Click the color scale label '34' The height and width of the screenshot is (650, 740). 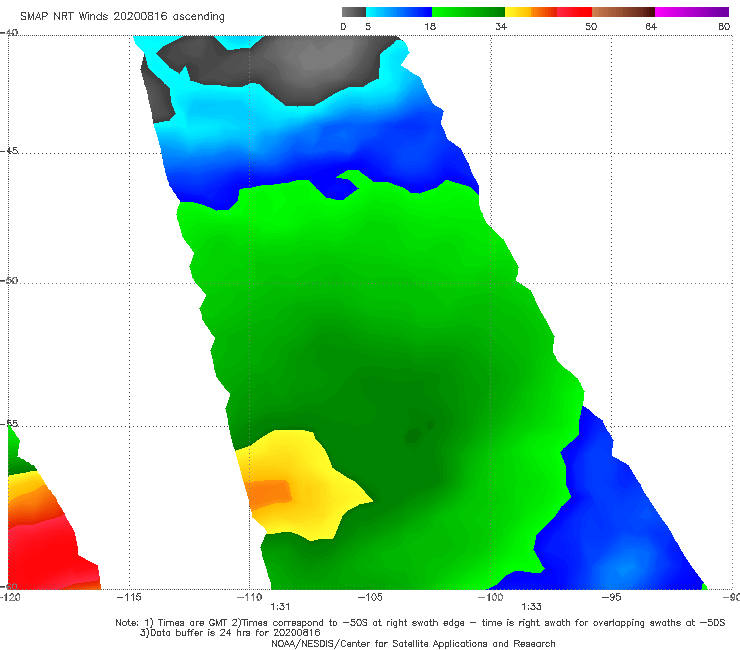point(501,26)
